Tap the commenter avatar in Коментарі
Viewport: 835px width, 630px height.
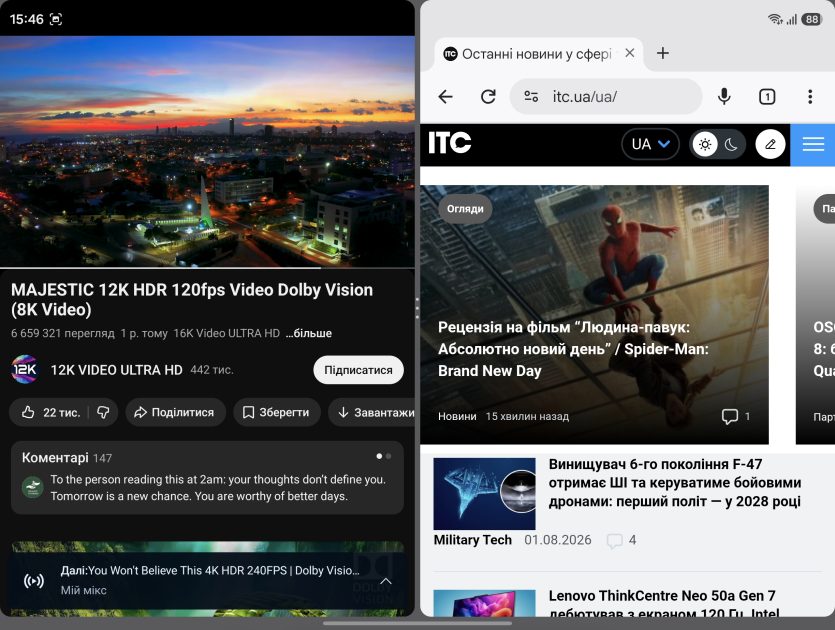tap(32, 487)
